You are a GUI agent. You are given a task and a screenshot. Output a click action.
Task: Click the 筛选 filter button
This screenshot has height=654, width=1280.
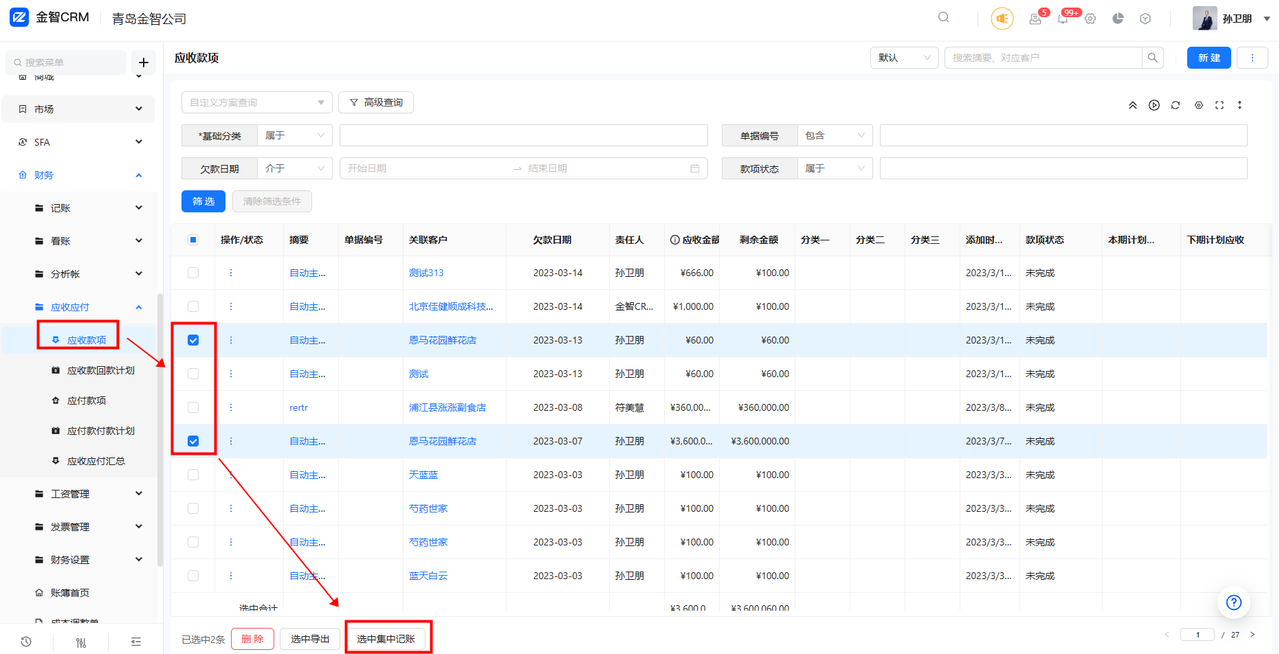[x=203, y=202]
